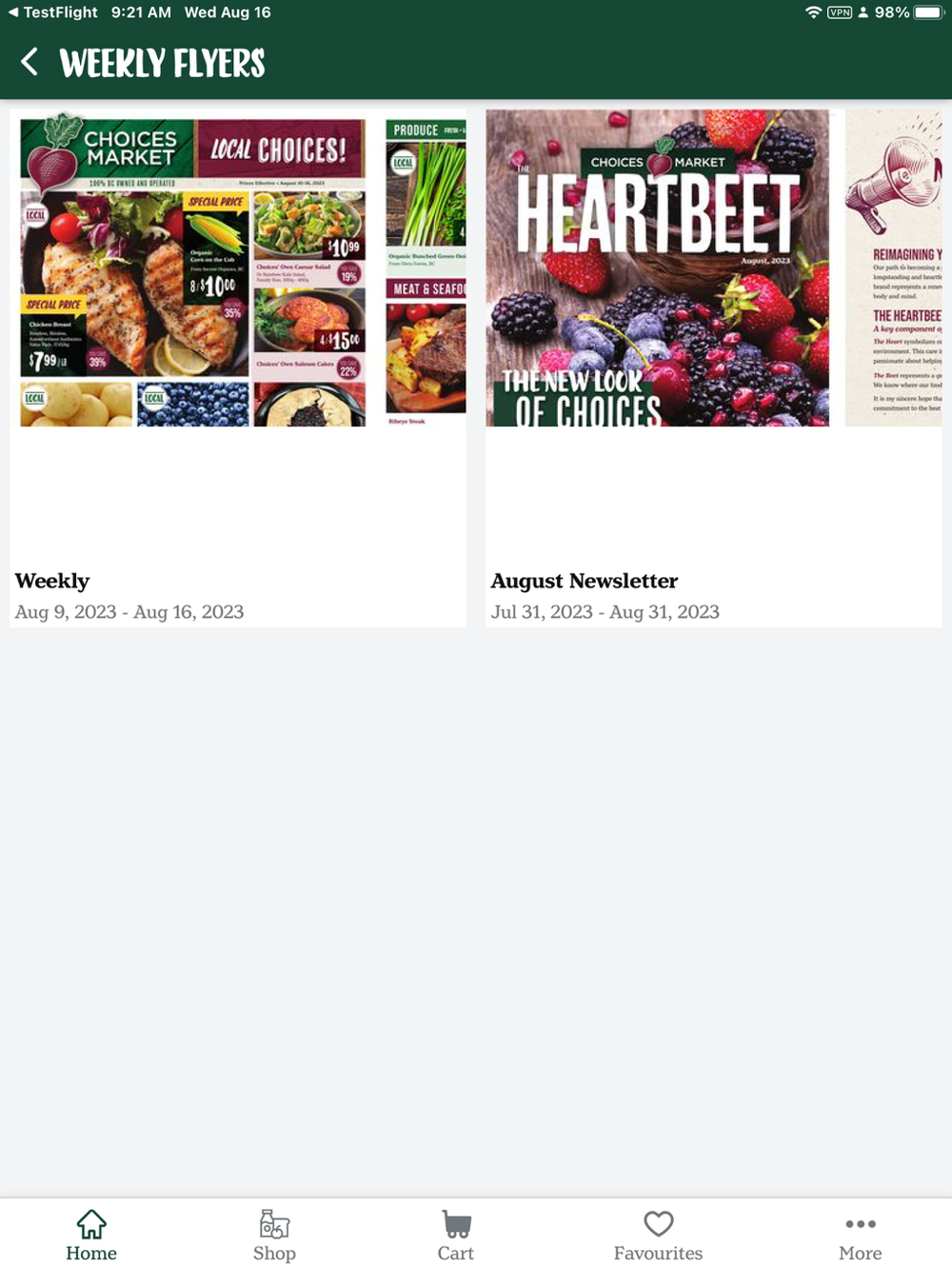This screenshot has height=1270, width=952.
Task: Switch to the Shop tab label
Action: 274,1253
